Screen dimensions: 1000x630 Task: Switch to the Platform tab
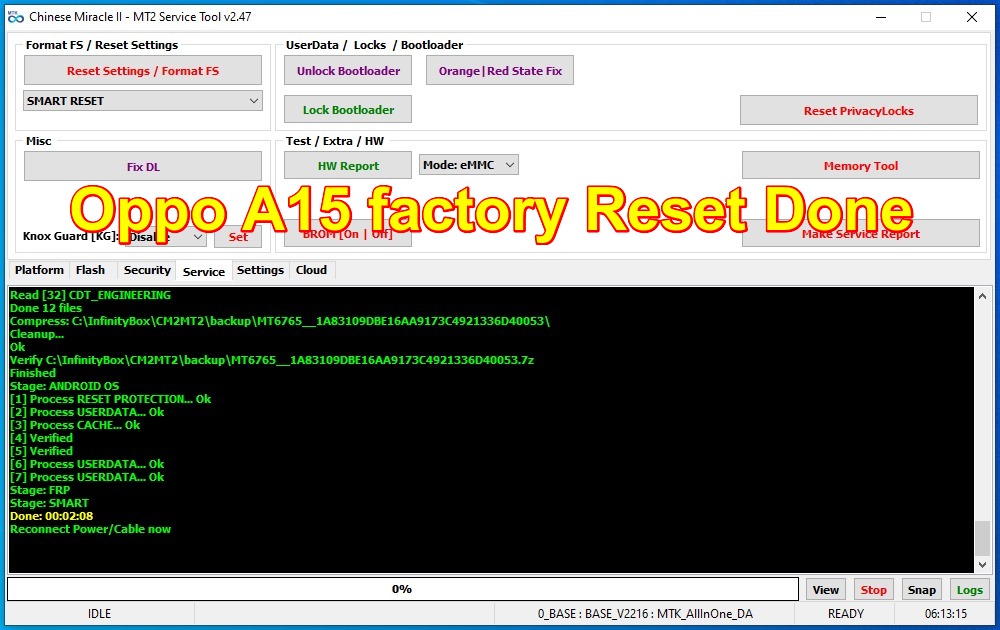click(39, 270)
